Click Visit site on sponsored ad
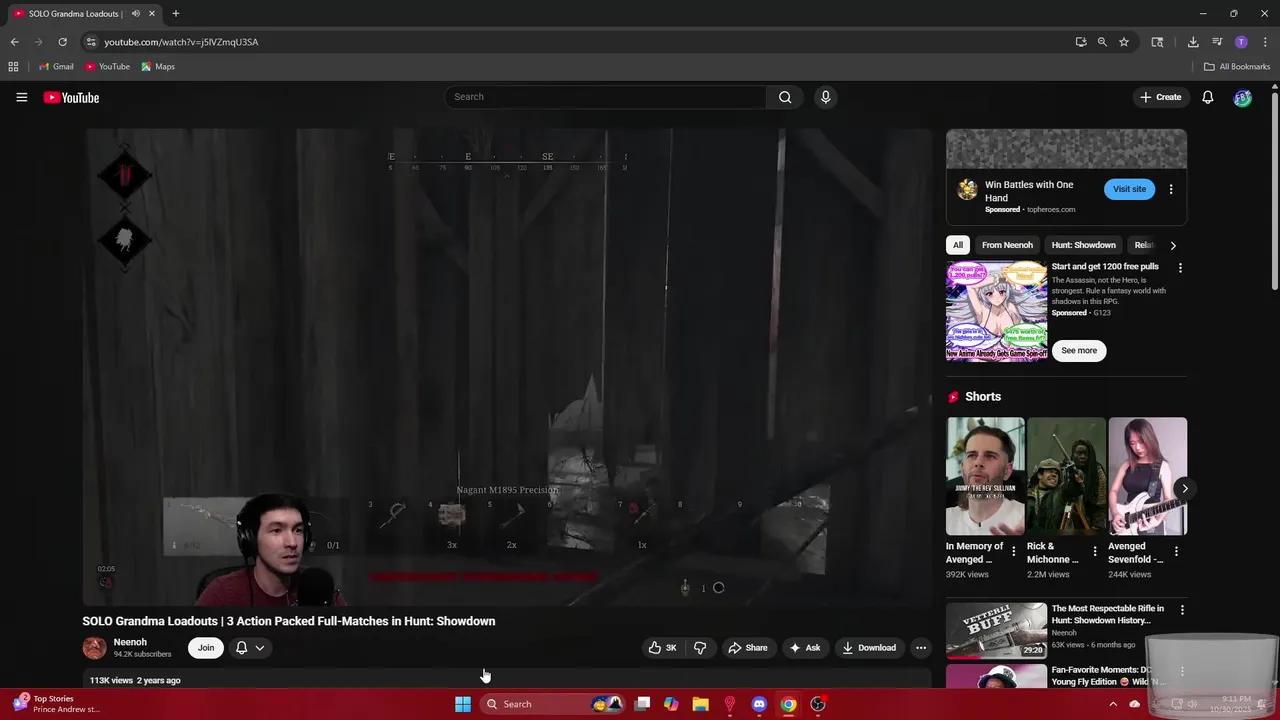Image resolution: width=1280 pixels, height=720 pixels. (1129, 189)
